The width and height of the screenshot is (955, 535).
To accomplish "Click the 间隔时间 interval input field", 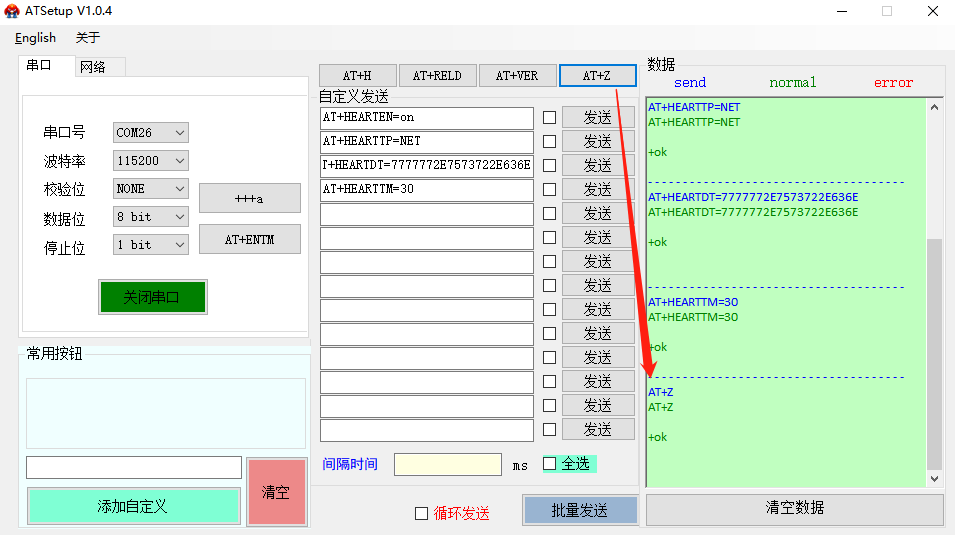I will click(x=447, y=465).
